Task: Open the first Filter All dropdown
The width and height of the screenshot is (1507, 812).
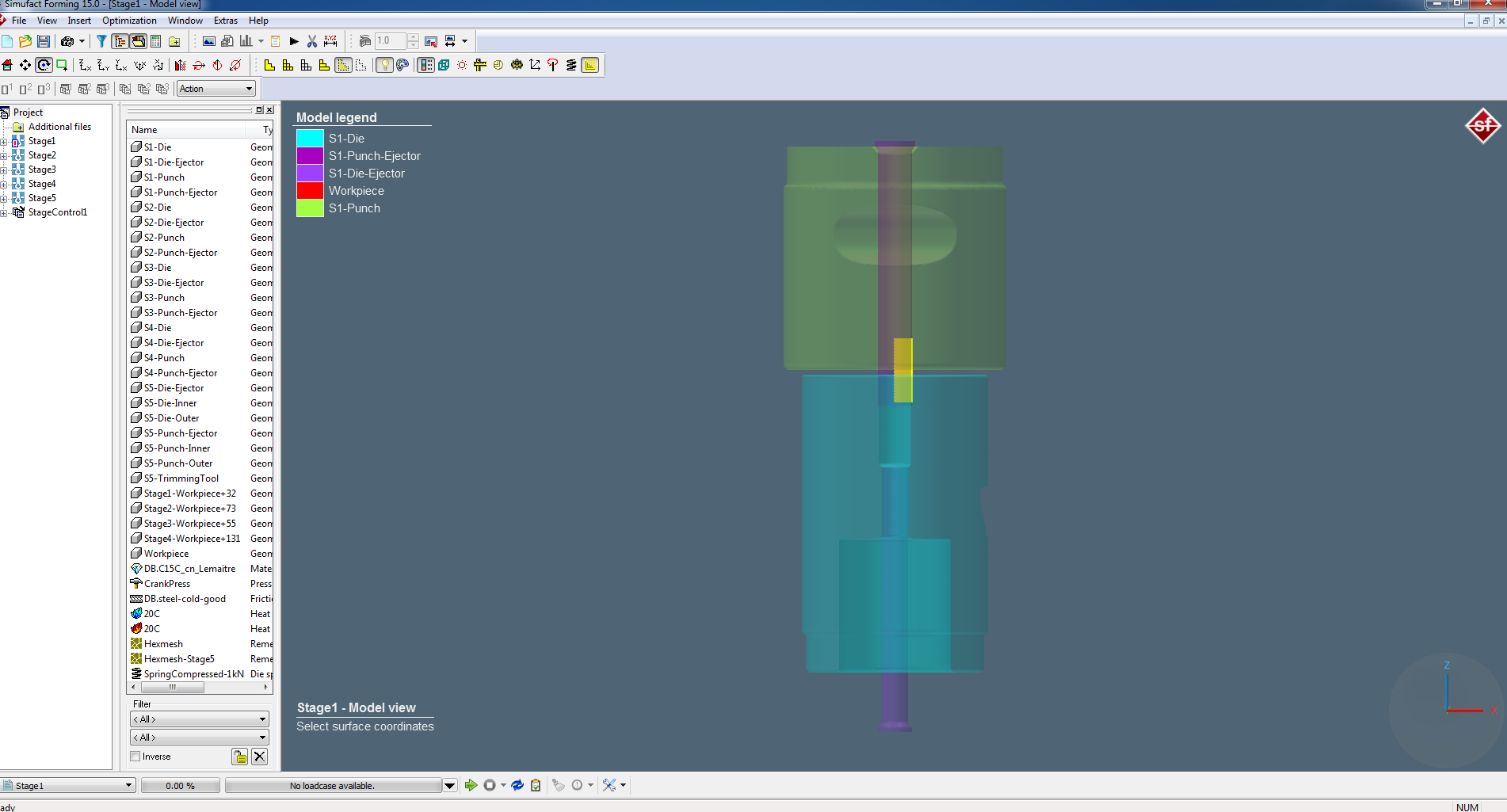Action: pos(200,719)
